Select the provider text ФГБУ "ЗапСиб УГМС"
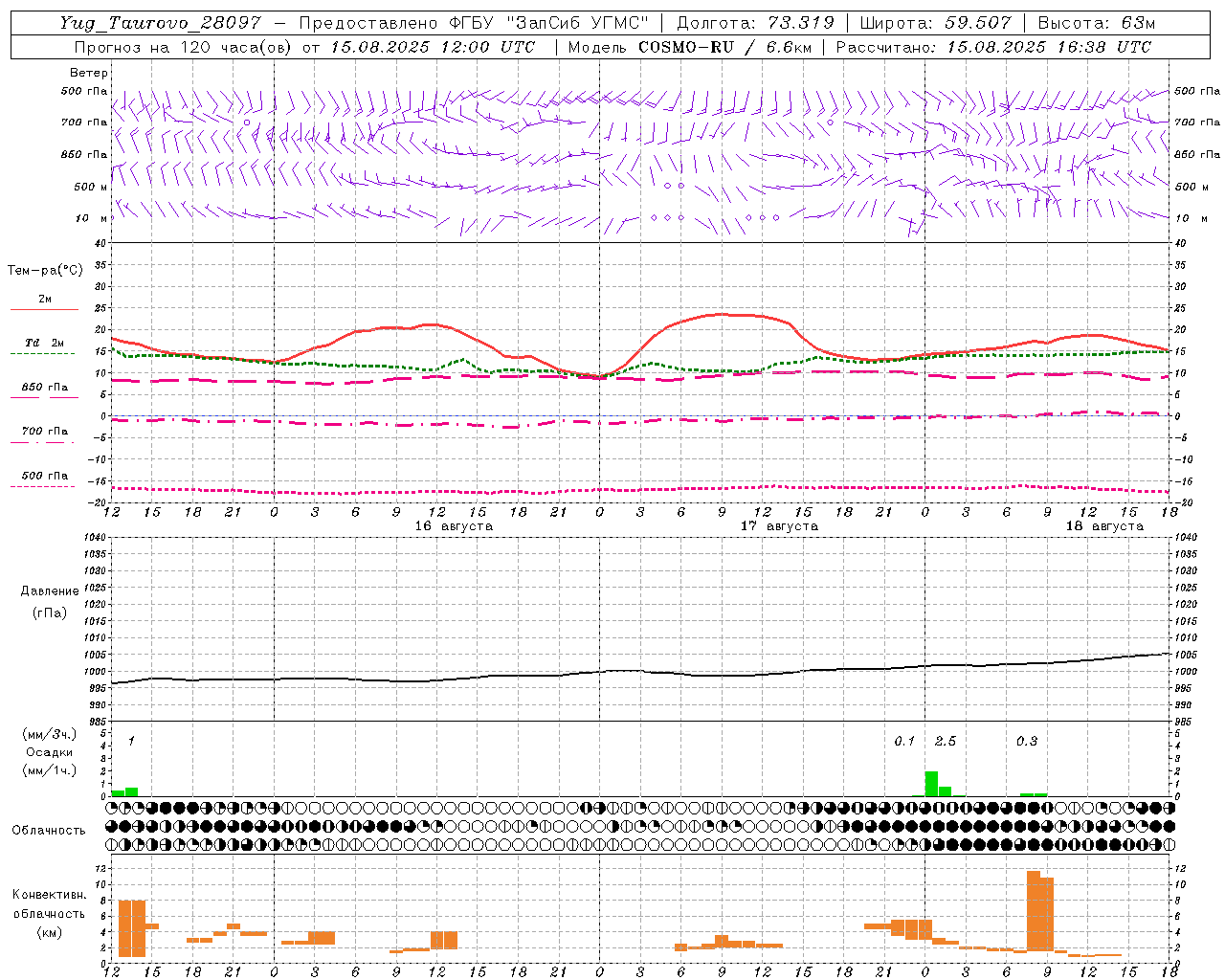 [x=549, y=23]
